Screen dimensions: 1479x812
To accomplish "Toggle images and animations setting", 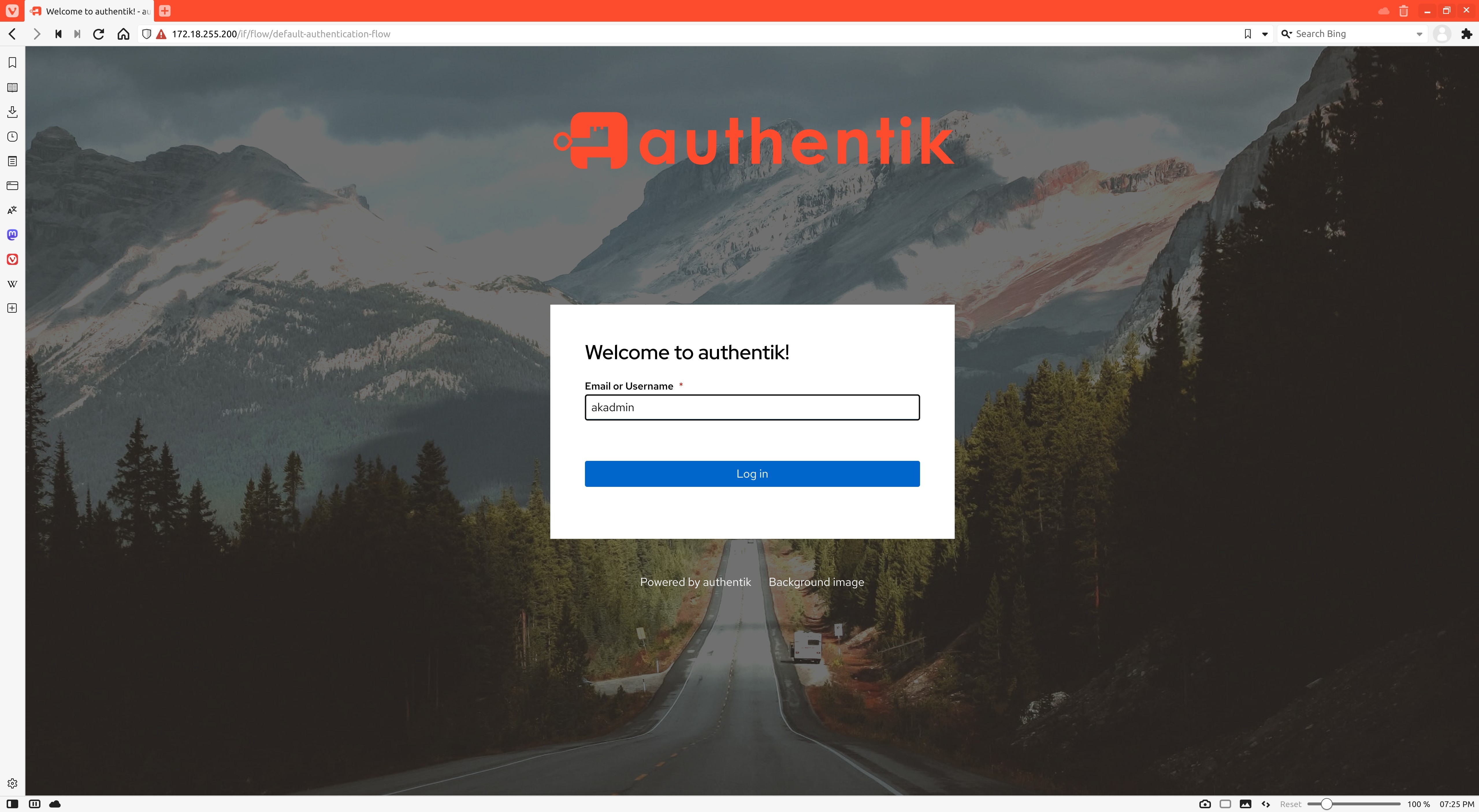I will click(1245, 804).
